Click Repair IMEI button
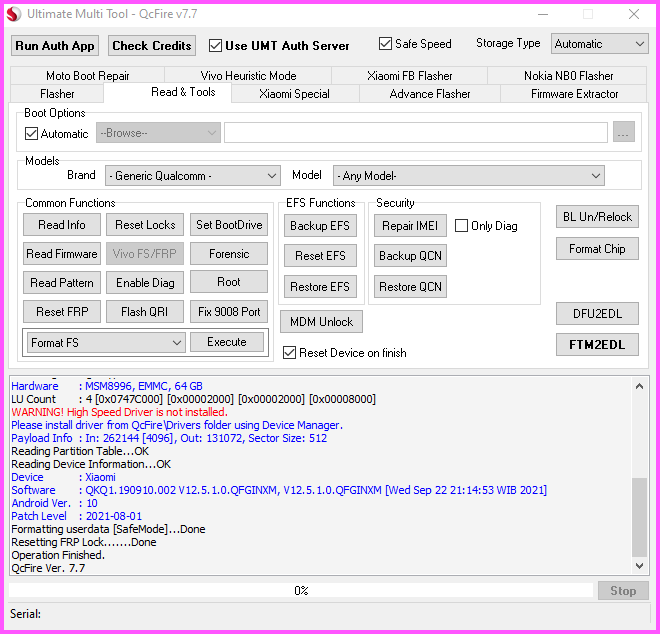The image size is (660, 634). click(410, 226)
